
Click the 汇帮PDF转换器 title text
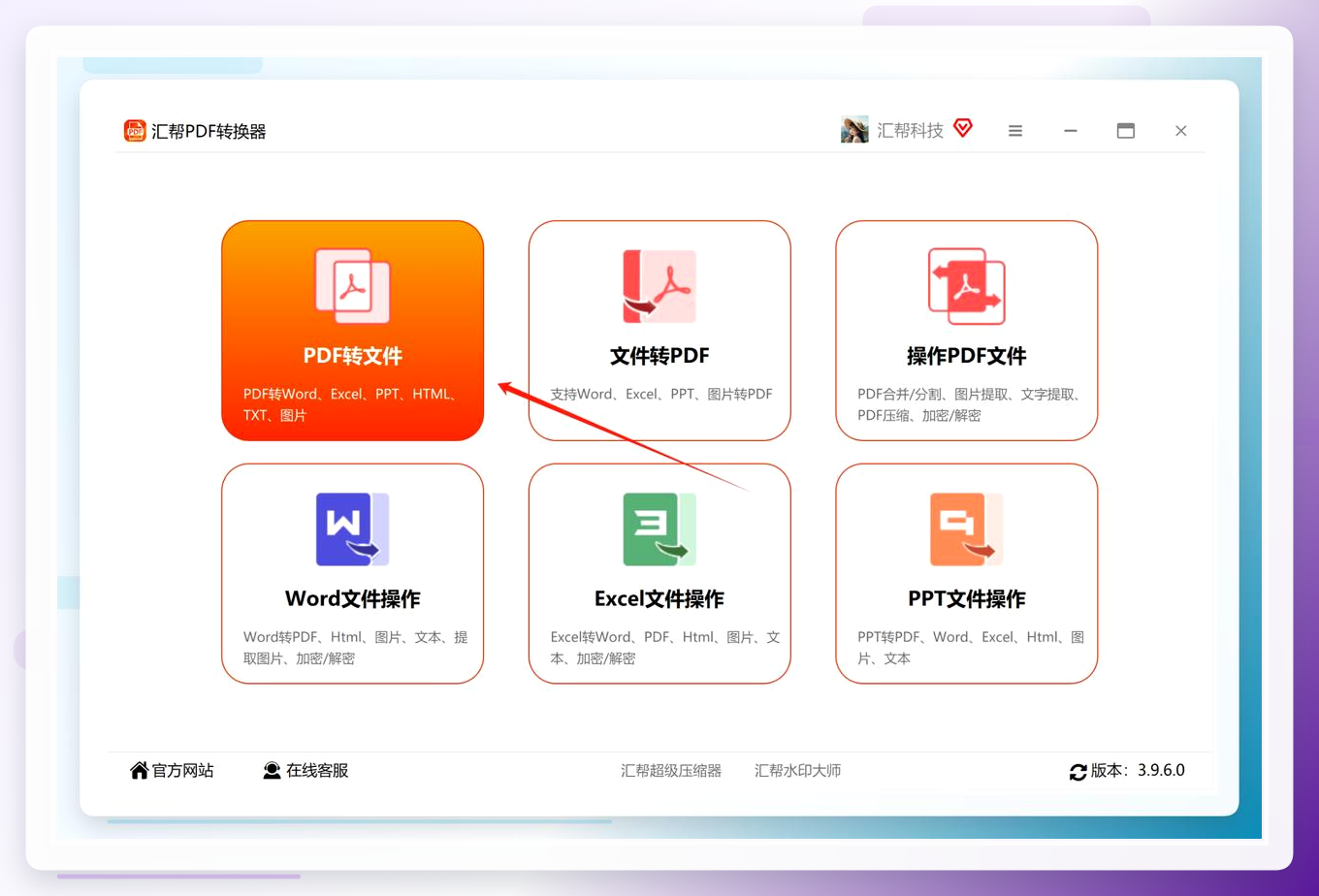tap(209, 131)
